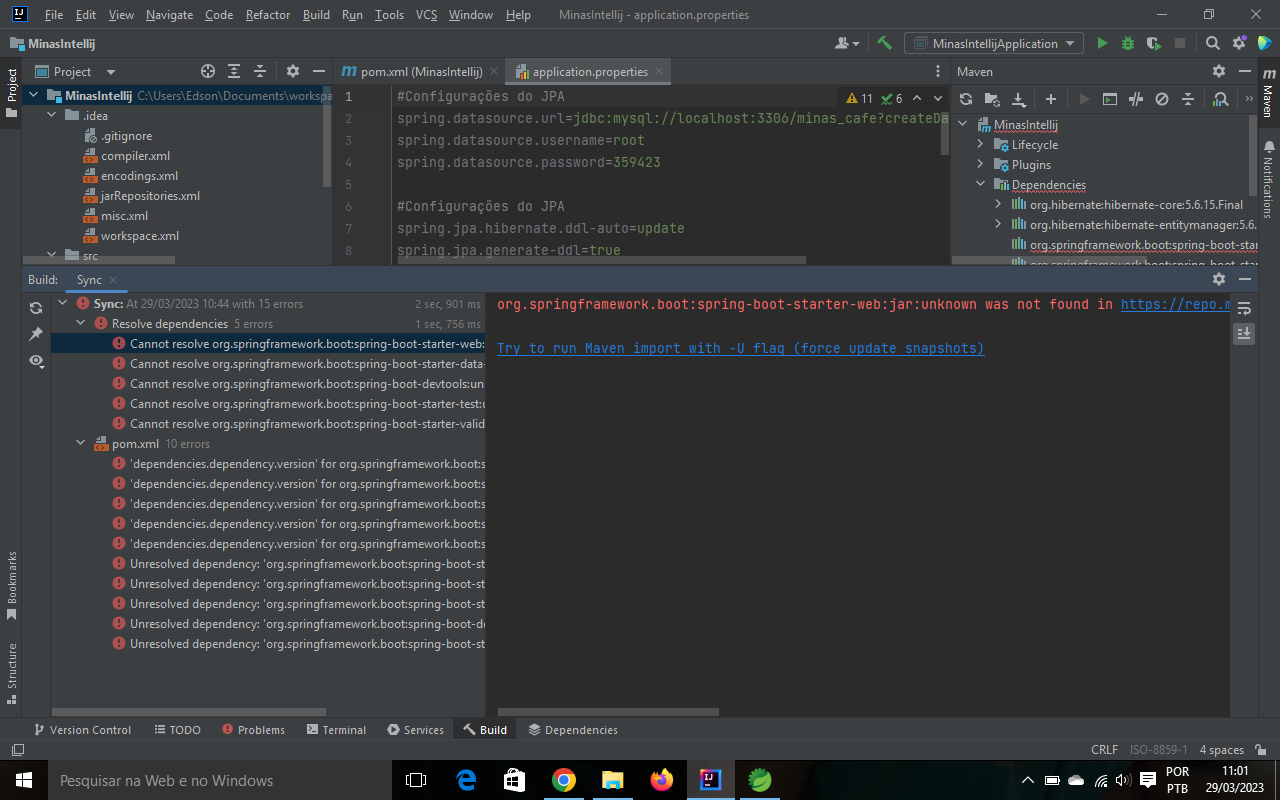
Task: Open the Terminal tool window tab
Action: (x=336, y=730)
